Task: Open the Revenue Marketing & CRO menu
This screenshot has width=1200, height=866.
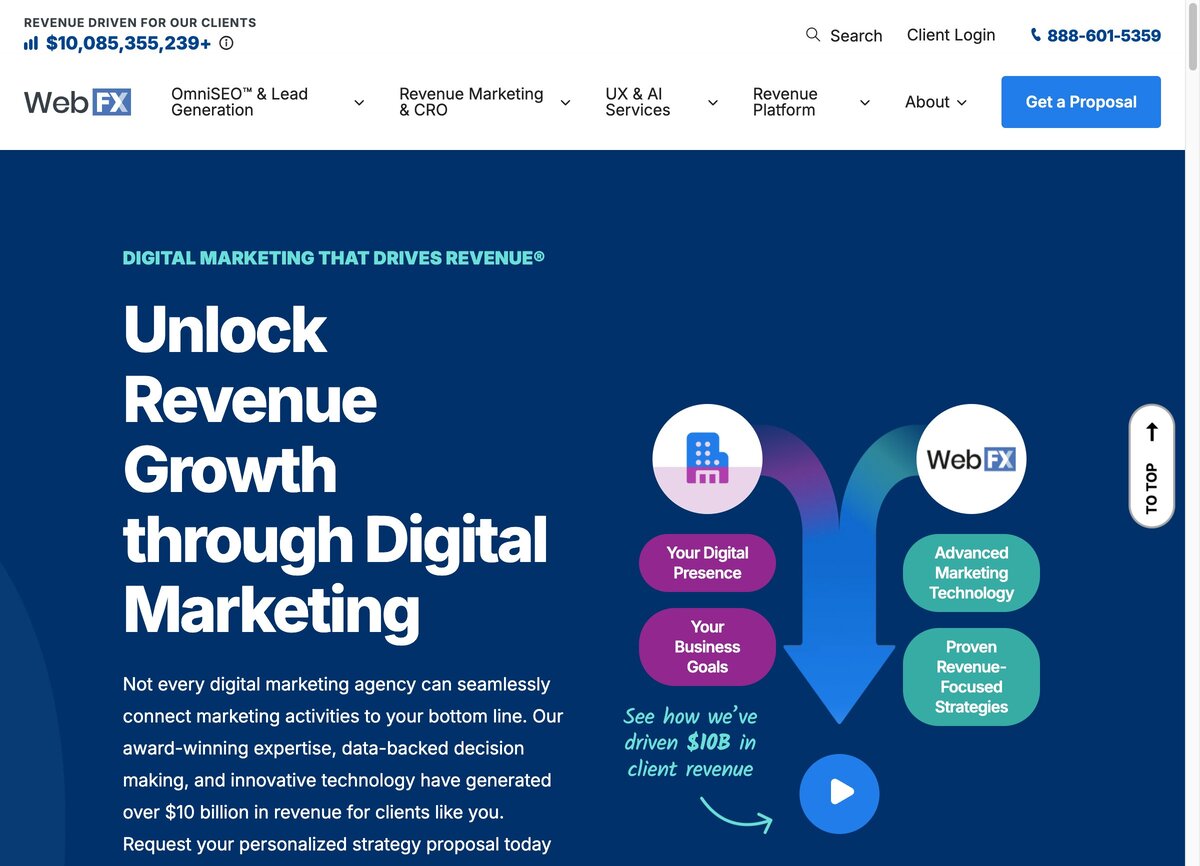Action: 471,102
